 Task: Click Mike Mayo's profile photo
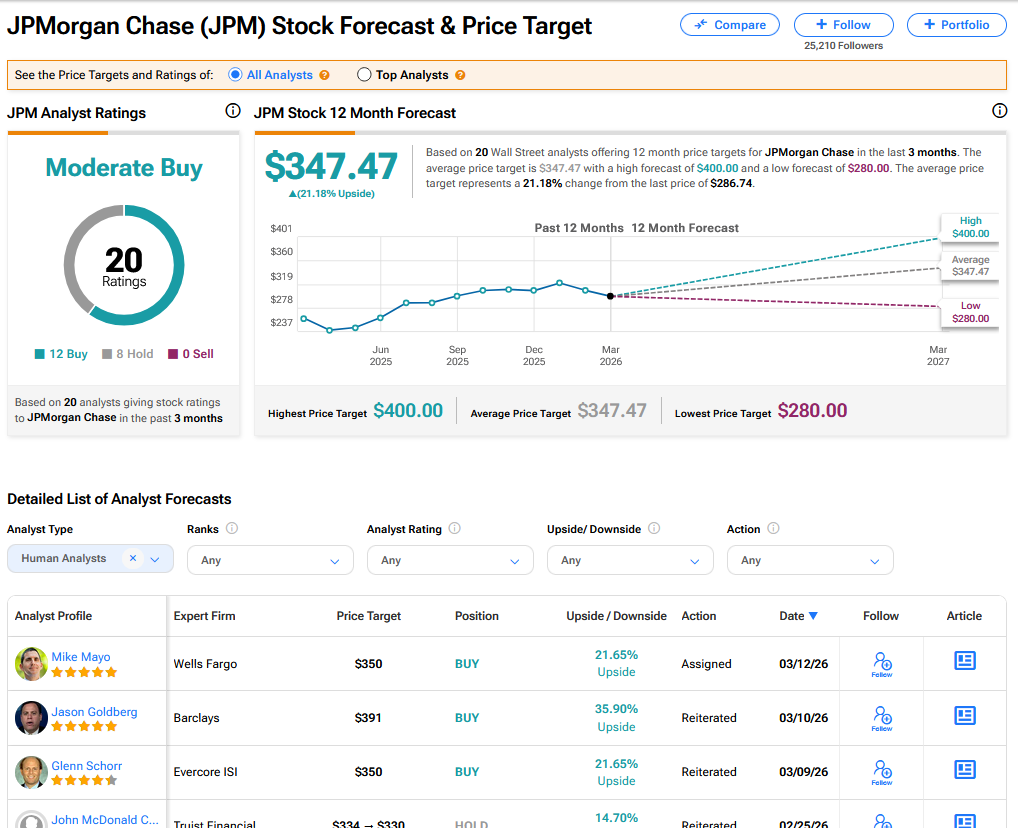click(32, 664)
